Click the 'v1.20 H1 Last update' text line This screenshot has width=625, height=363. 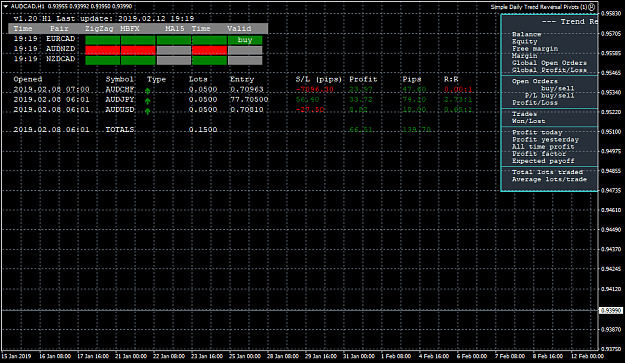[104, 18]
